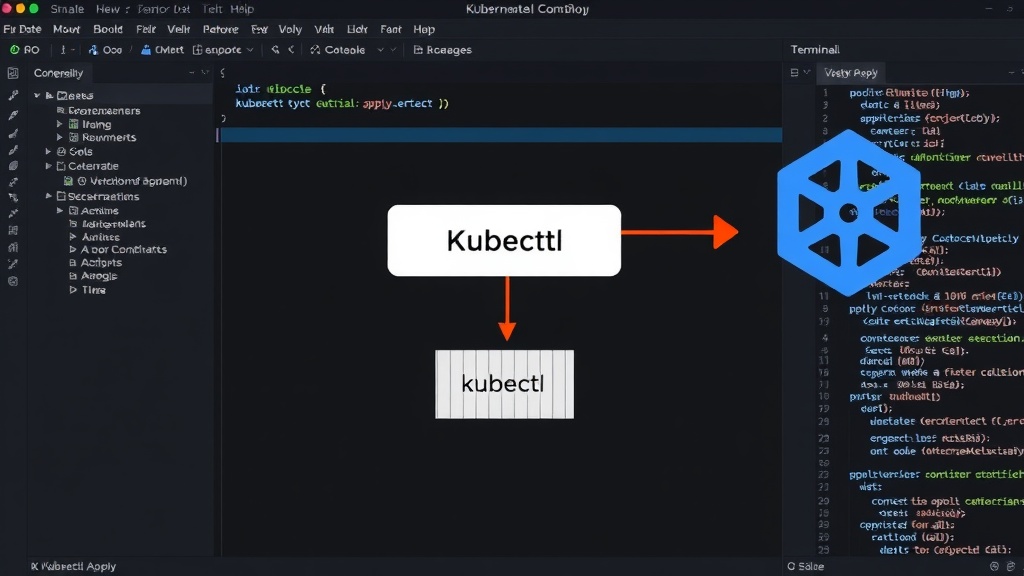Image resolution: width=1024 pixels, height=576 pixels.
Task: Click the icon beside Iroing tree row
Action: coord(74,124)
